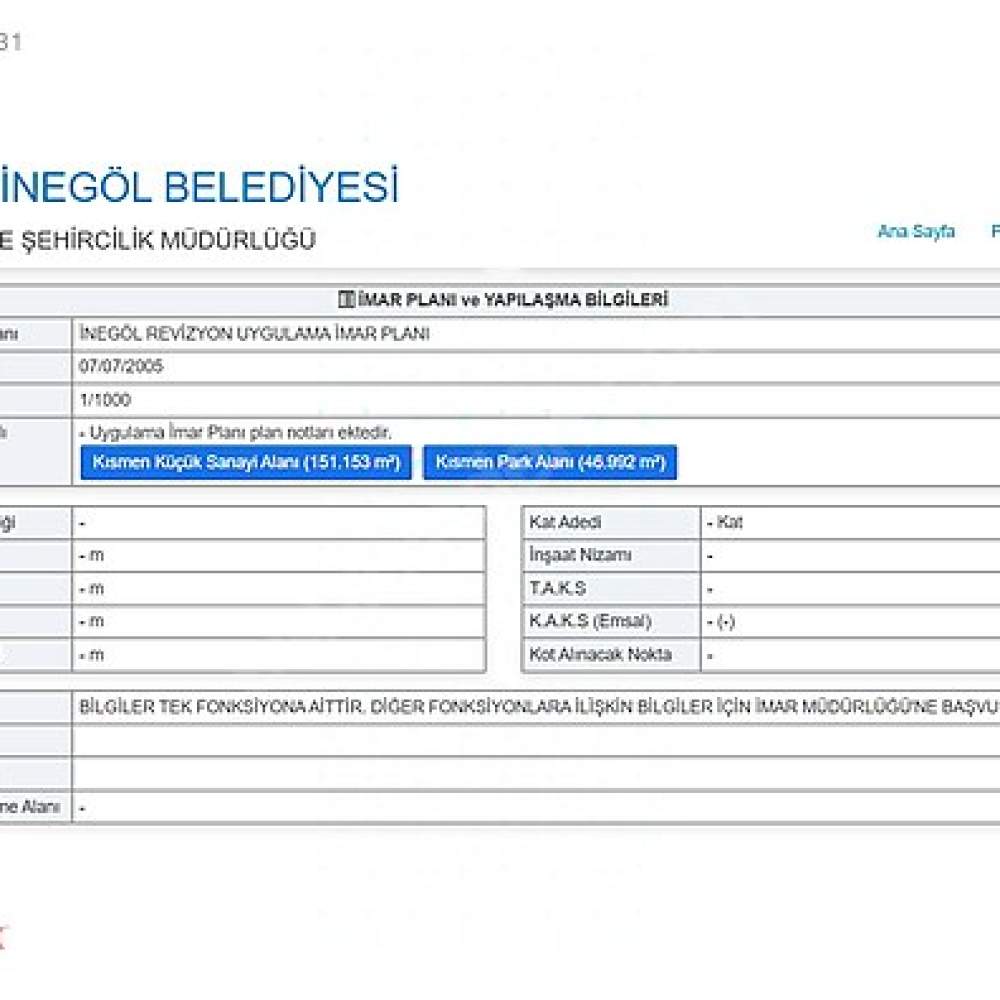Image resolution: width=1000 pixels, height=1000 pixels.
Task: Click the İnşaat Nizamı label
Action: pyautogui.click(x=580, y=555)
